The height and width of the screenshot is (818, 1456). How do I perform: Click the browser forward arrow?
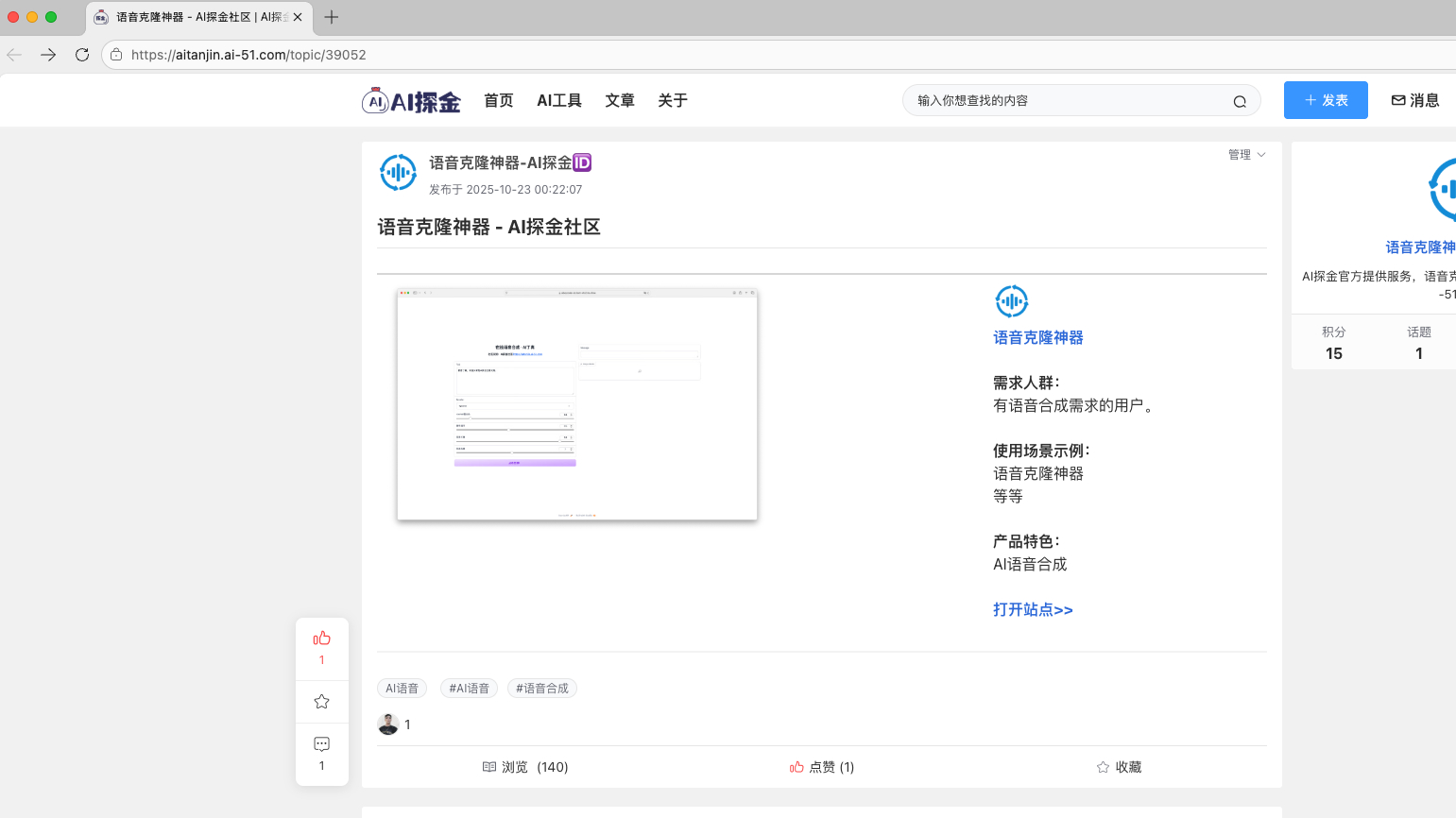[48, 55]
